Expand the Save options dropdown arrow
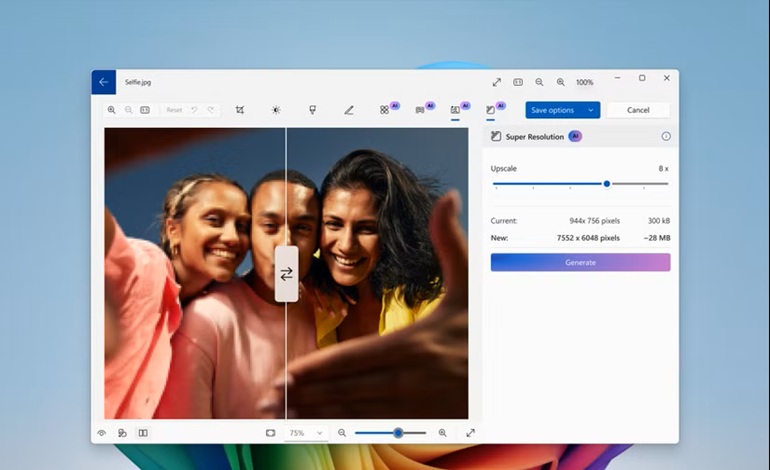Image resolution: width=770 pixels, height=470 pixels. tap(591, 110)
